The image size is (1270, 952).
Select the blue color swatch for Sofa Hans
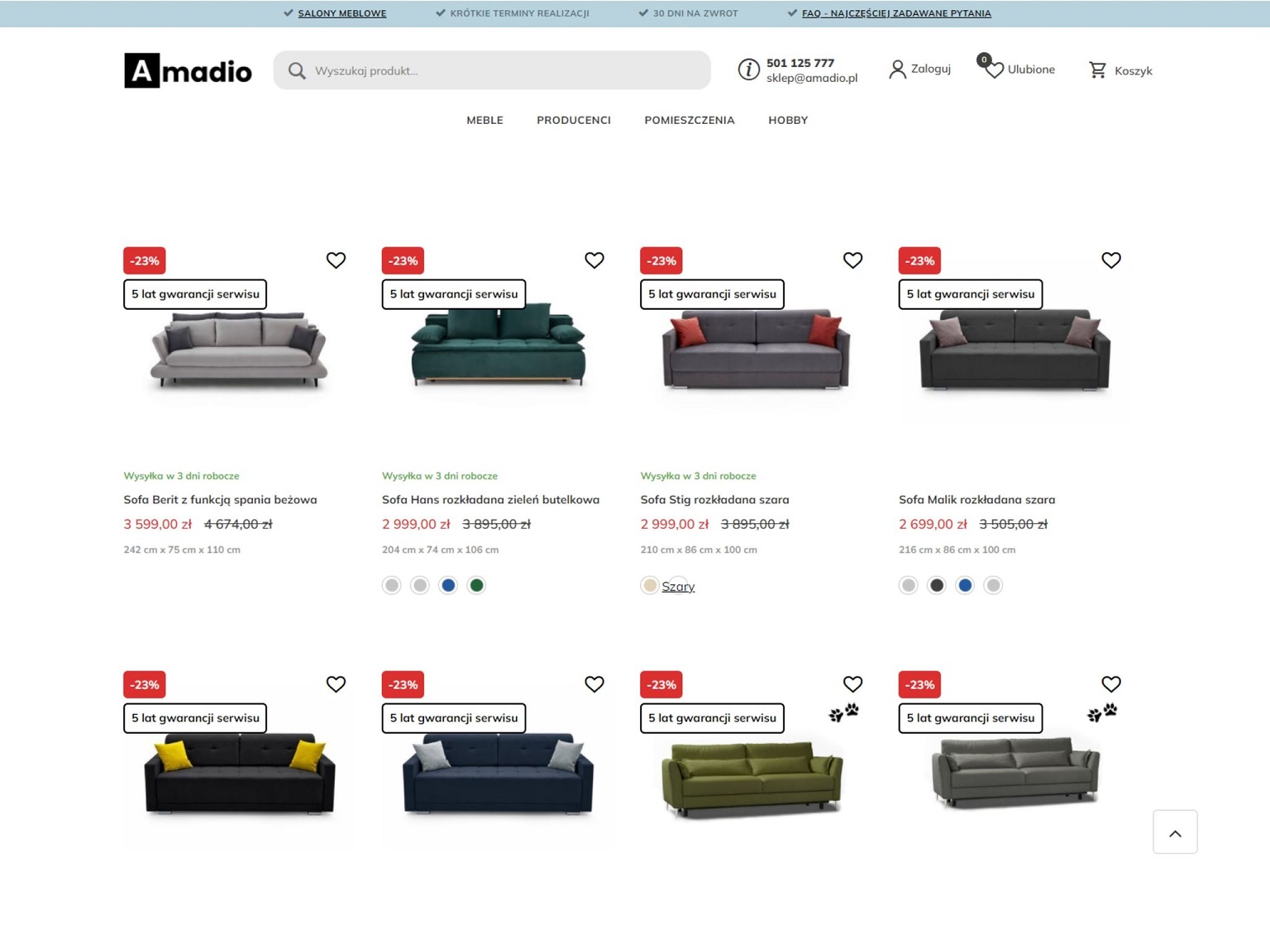(448, 585)
